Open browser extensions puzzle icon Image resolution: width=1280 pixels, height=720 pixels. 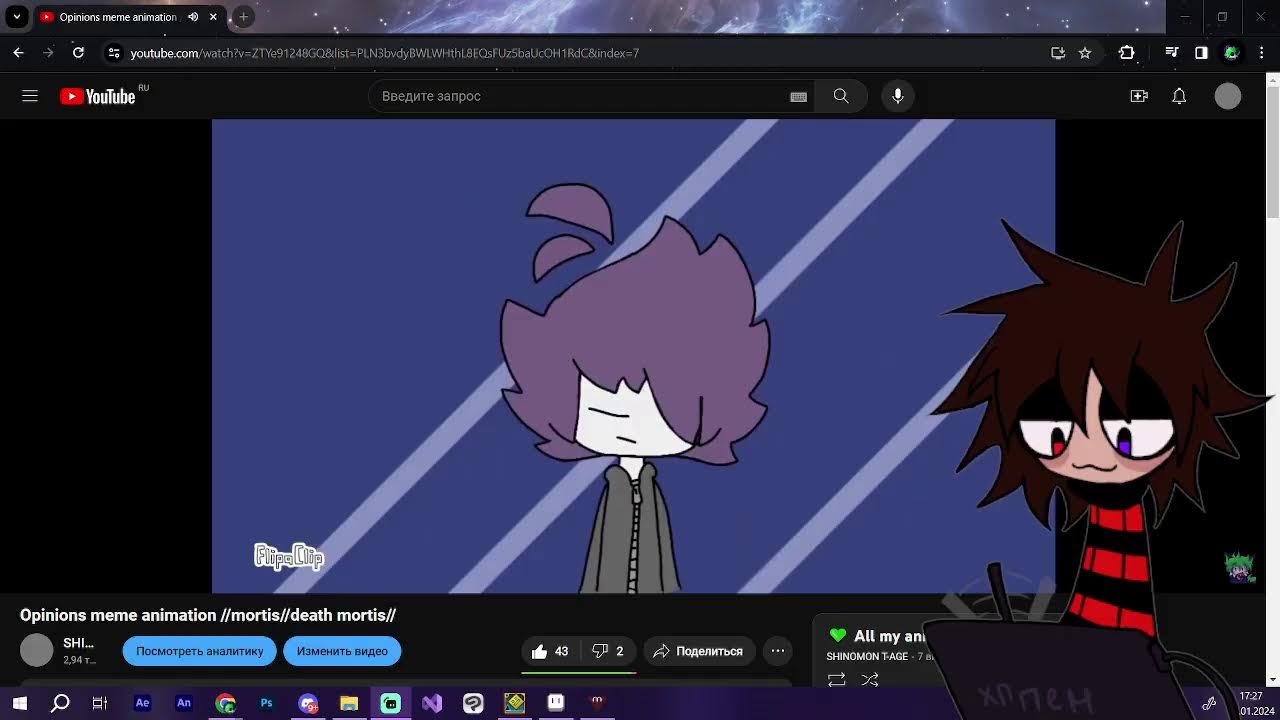(x=1127, y=53)
